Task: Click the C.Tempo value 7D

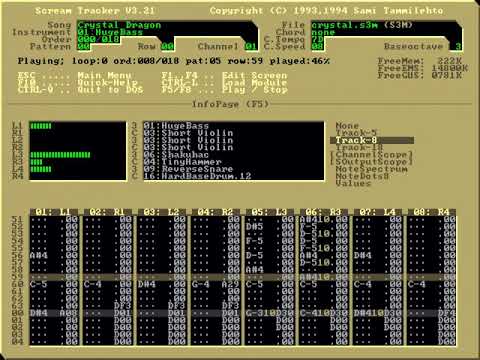Action: (318, 39)
